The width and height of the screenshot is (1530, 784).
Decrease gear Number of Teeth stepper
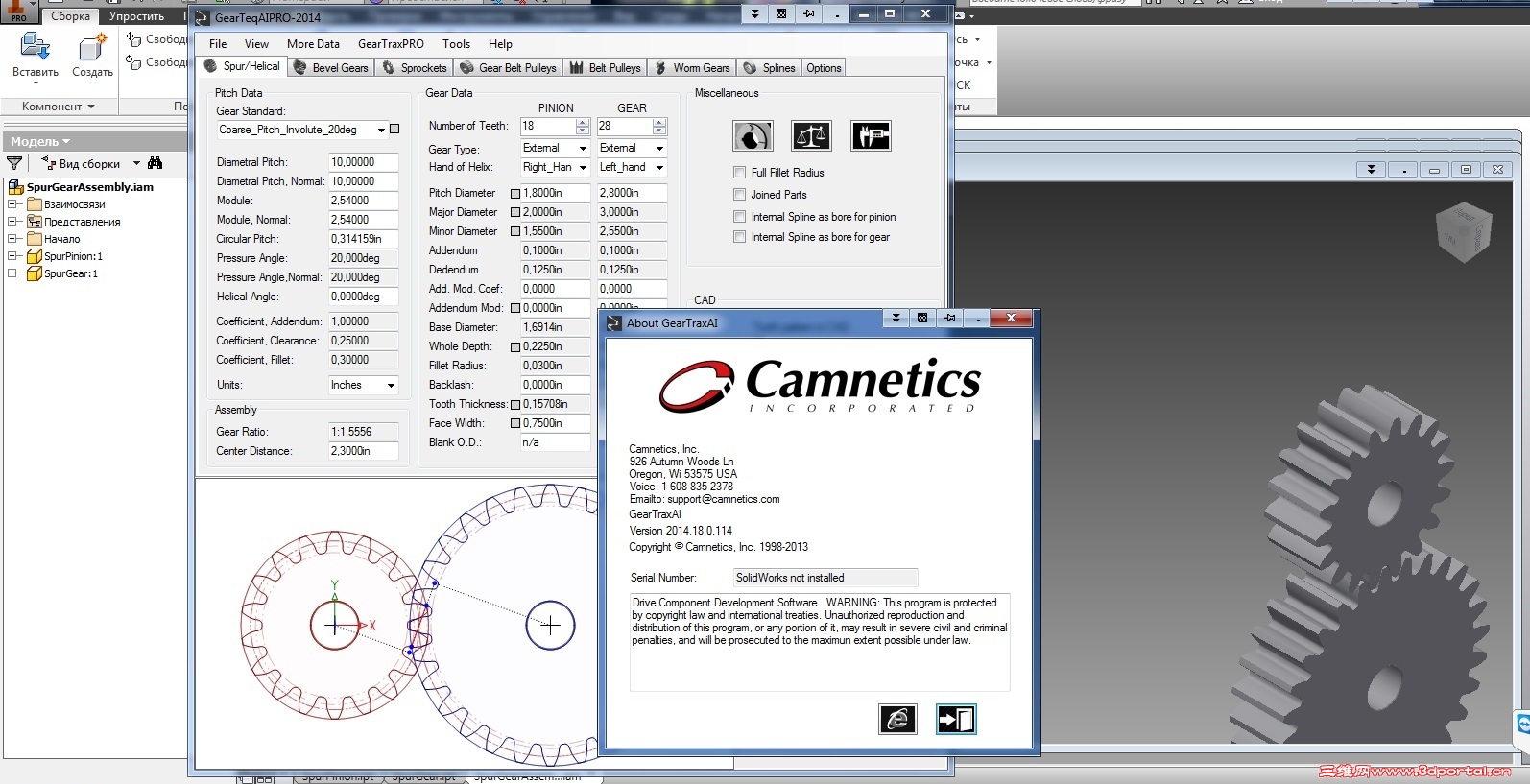(659, 131)
